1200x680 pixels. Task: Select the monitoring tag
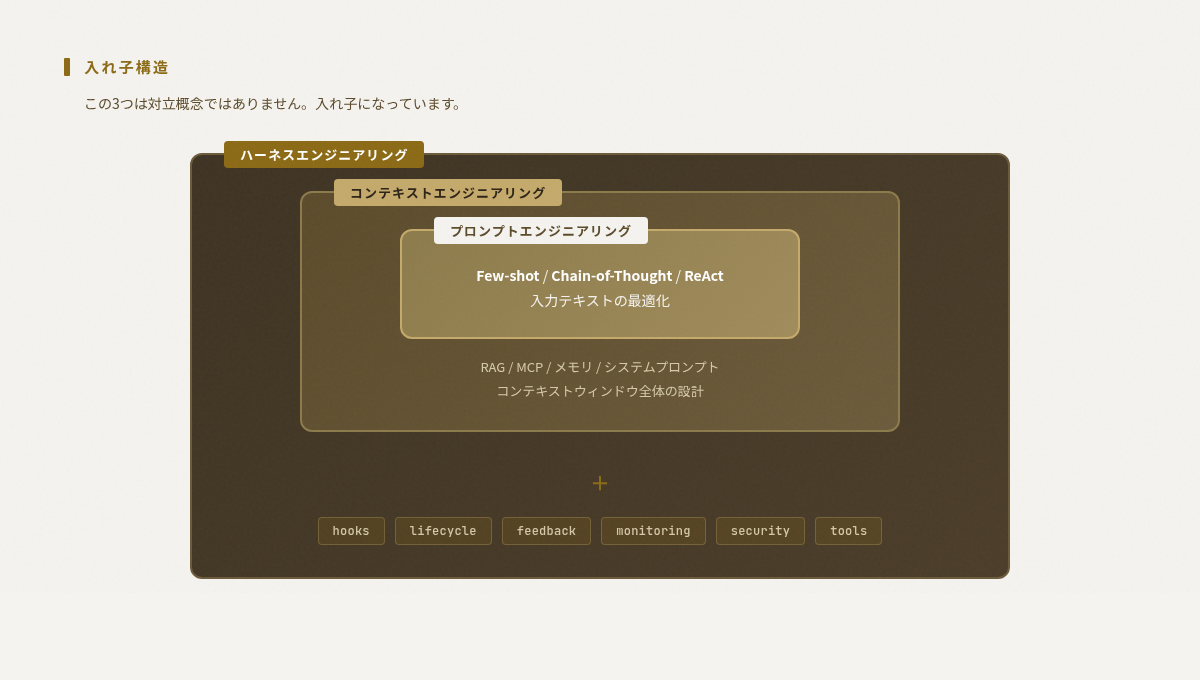(653, 531)
